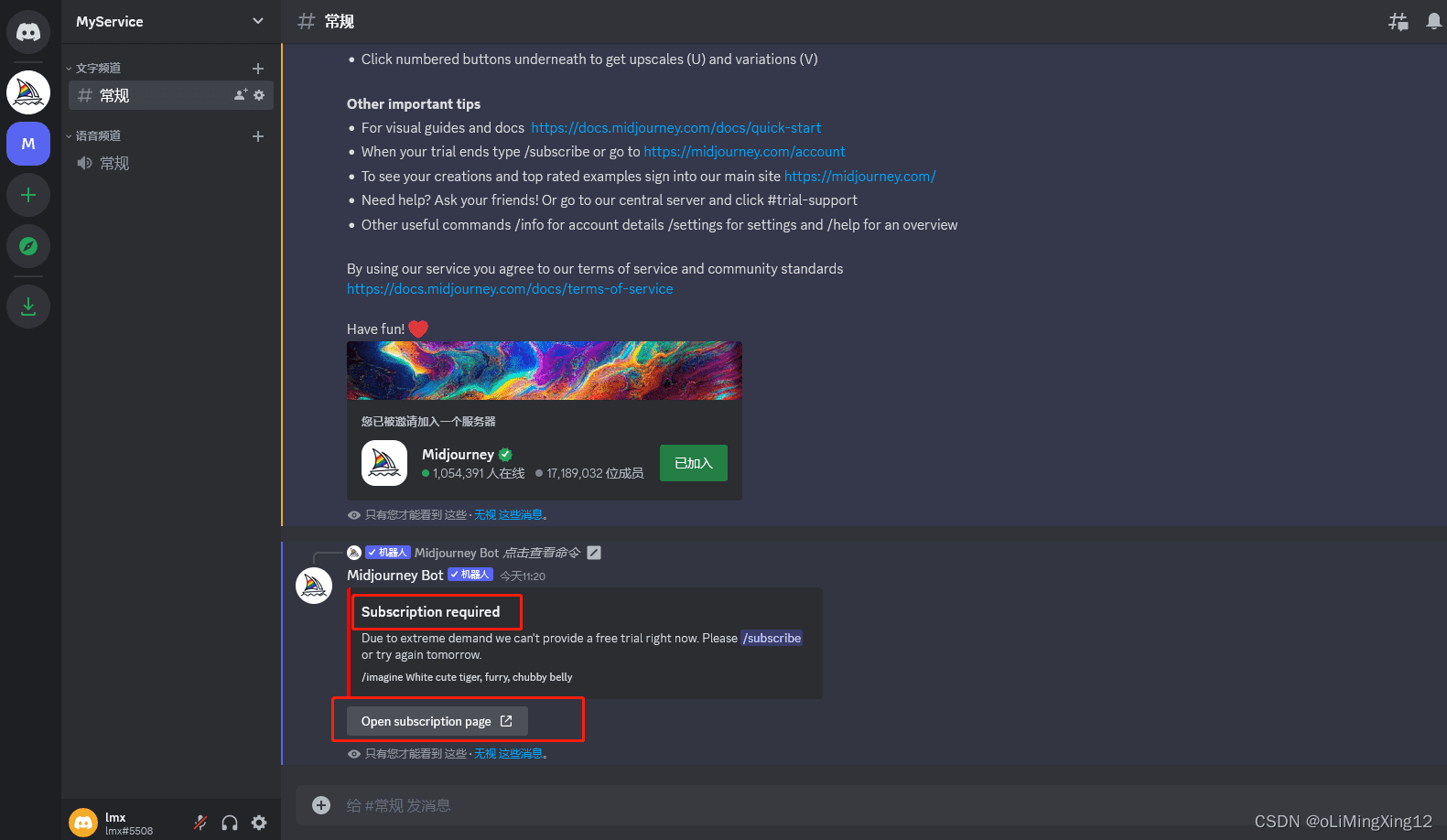The height and width of the screenshot is (840, 1447).
Task: Create channel in 文字频道 category
Action: [x=258, y=69]
